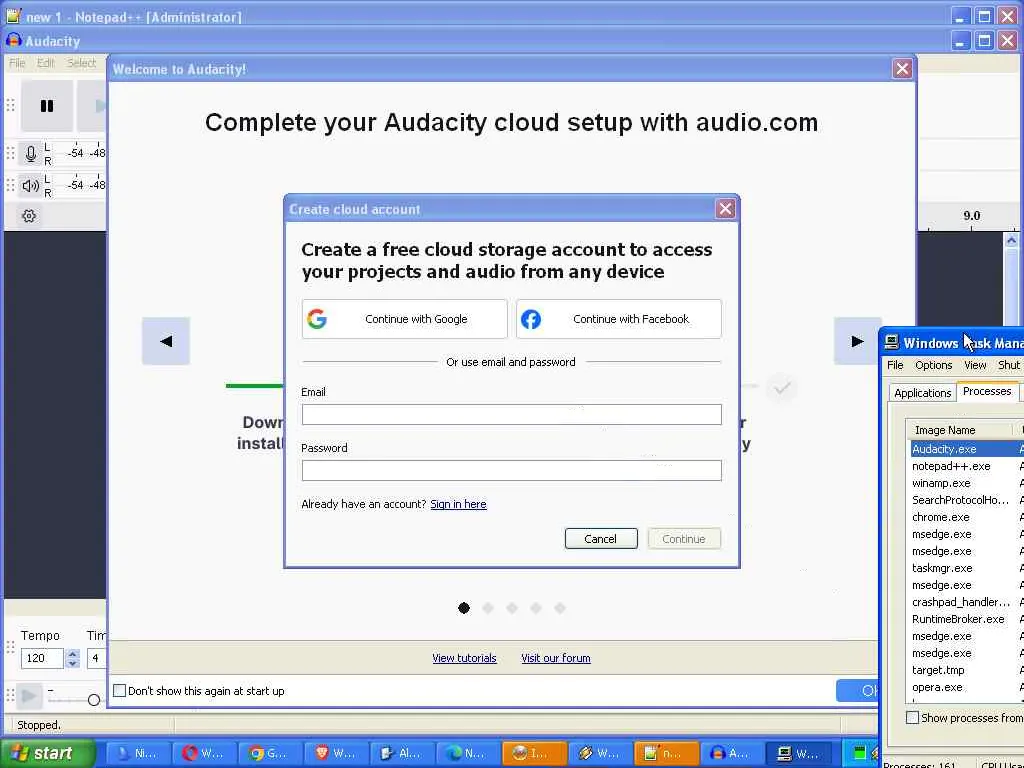Image resolution: width=1024 pixels, height=768 pixels.
Task: Switch to Chrome taskbar button
Action: [x=270, y=754]
